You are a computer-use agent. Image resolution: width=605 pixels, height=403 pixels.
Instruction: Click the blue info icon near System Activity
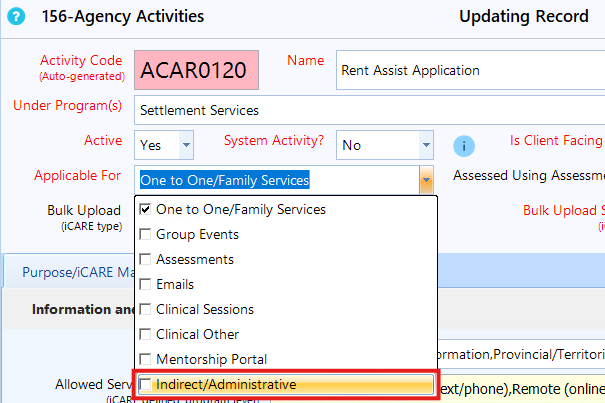pyautogui.click(x=464, y=146)
